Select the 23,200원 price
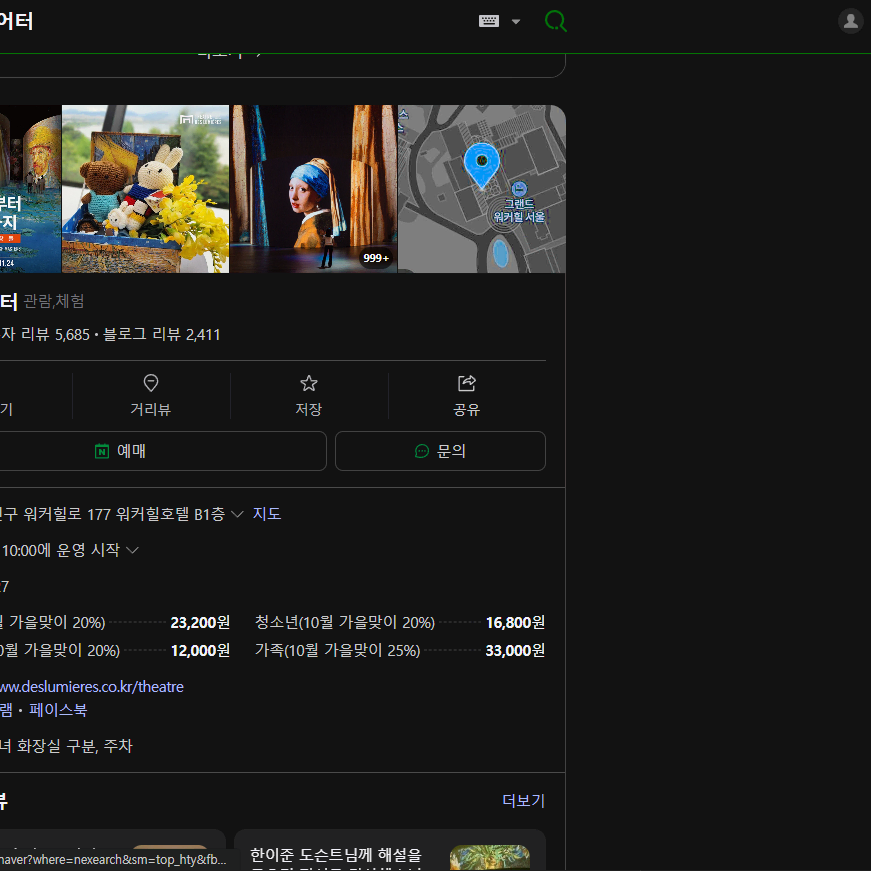The width and height of the screenshot is (871, 871). [x=200, y=623]
